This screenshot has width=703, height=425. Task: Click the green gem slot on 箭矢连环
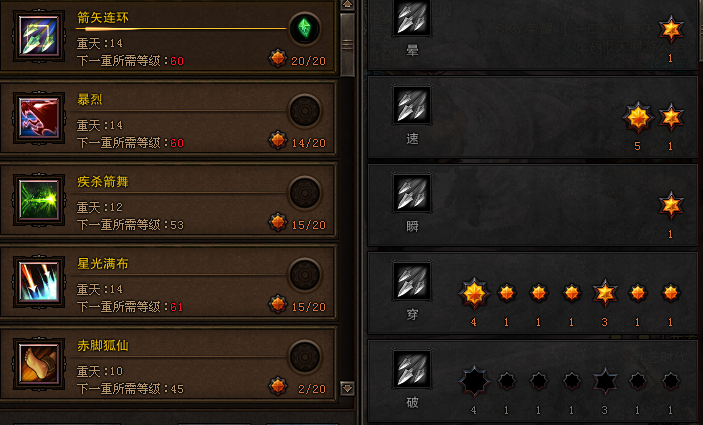[305, 29]
